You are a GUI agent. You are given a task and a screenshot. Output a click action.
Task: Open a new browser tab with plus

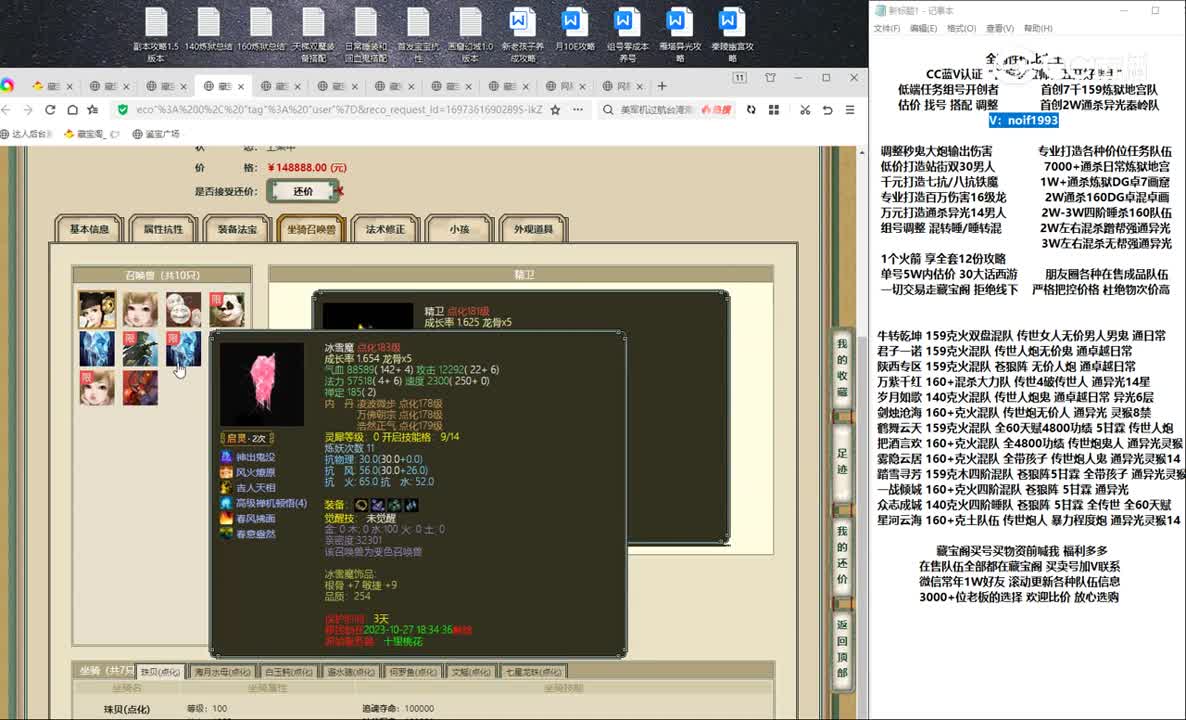662,86
